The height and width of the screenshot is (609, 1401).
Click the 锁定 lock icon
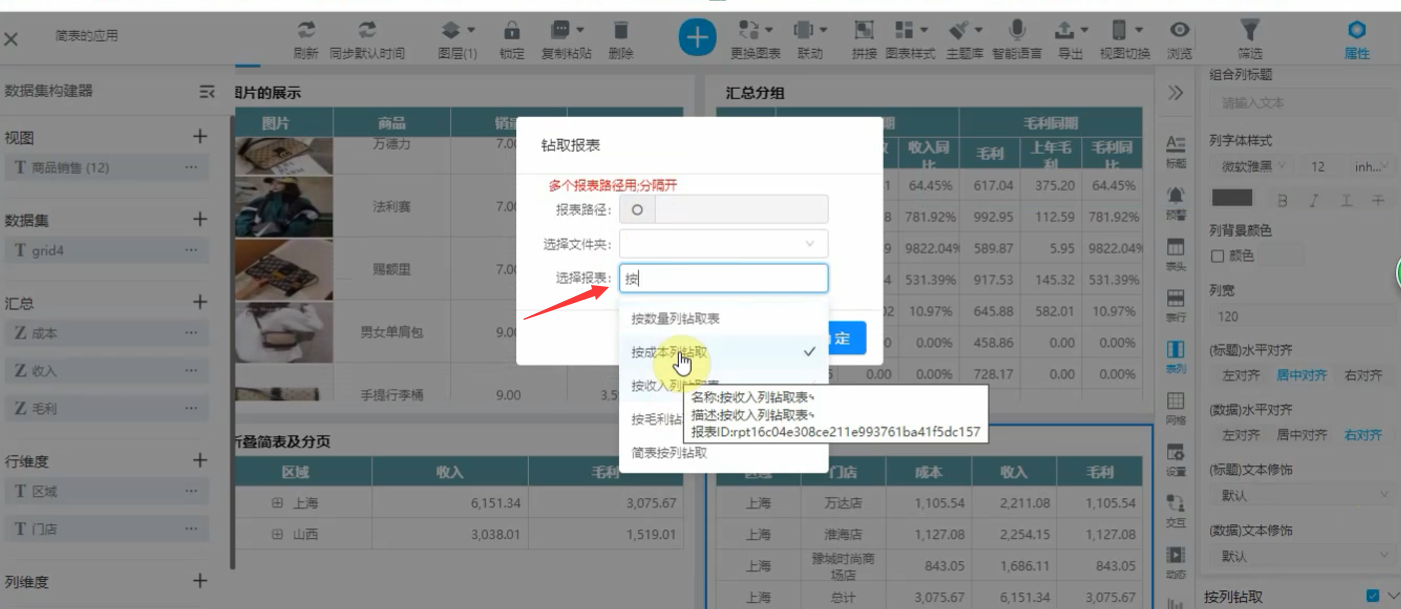point(511,30)
